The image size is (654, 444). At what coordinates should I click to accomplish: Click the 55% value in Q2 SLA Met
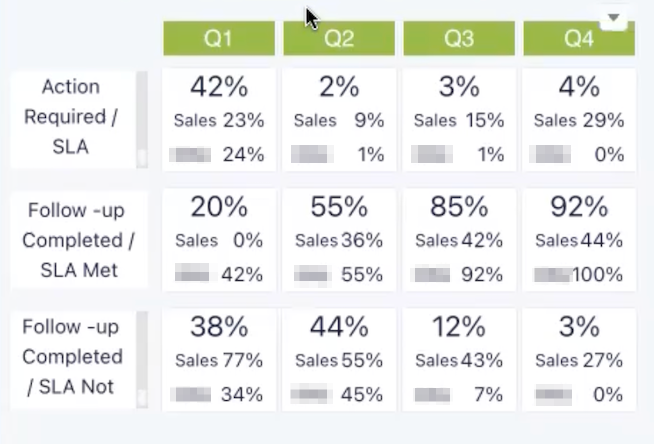click(x=339, y=208)
